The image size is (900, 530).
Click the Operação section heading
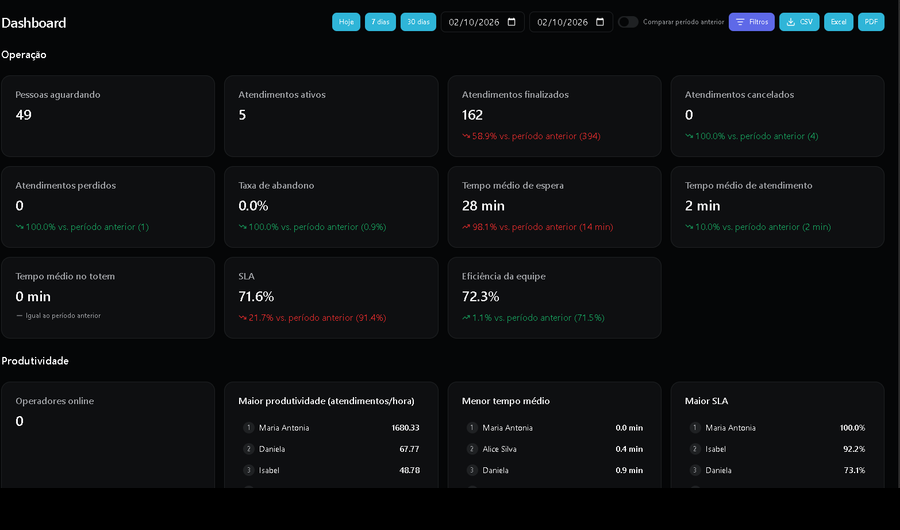24,55
